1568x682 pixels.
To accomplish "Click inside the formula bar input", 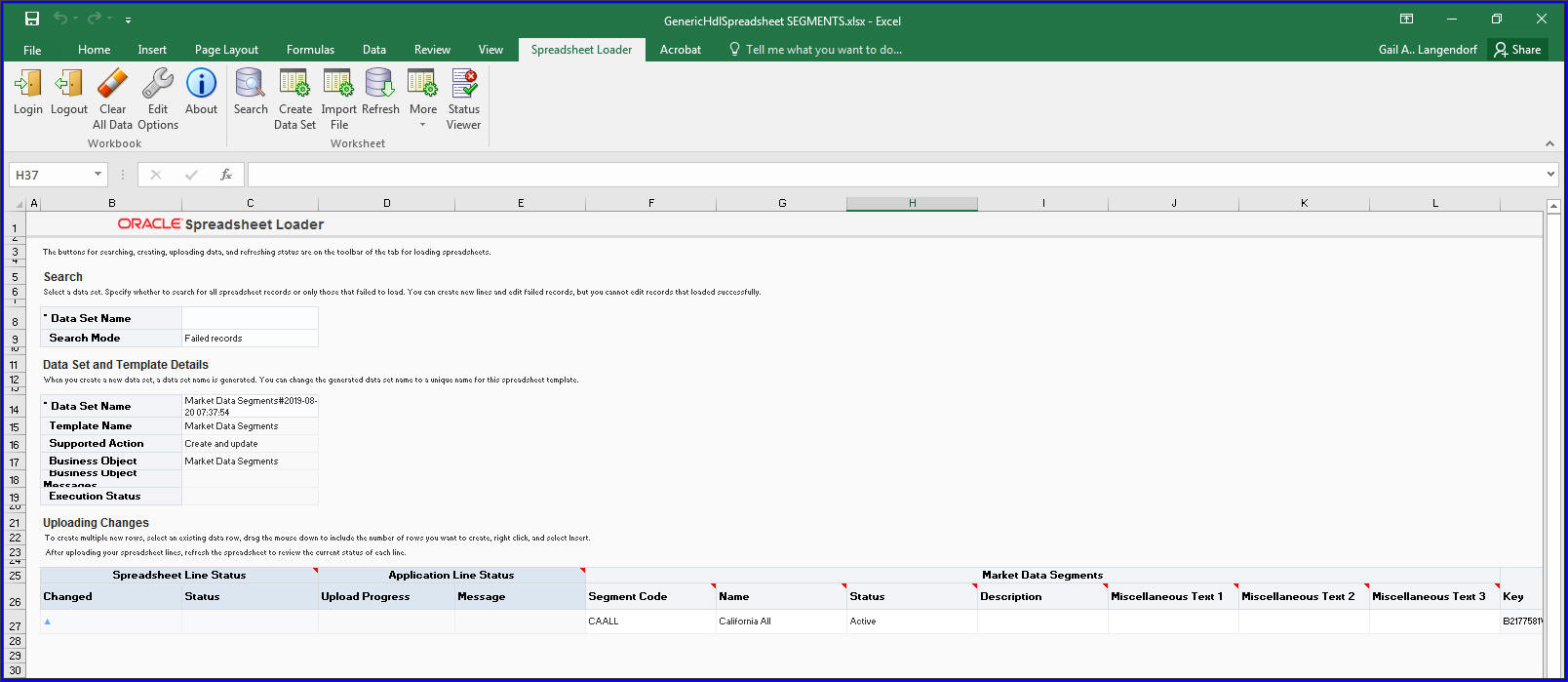I will (x=895, y=175).
